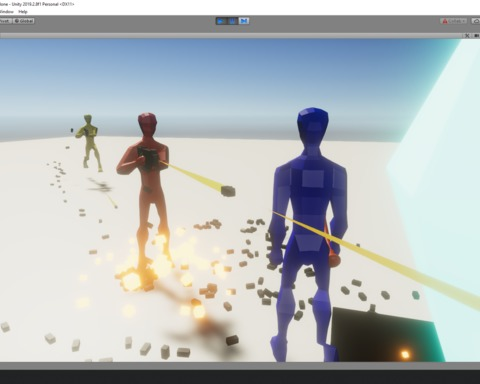Viewport: 480px width, 384px height.
Task: Click the Pause button
Action: [x=232, y=21]
